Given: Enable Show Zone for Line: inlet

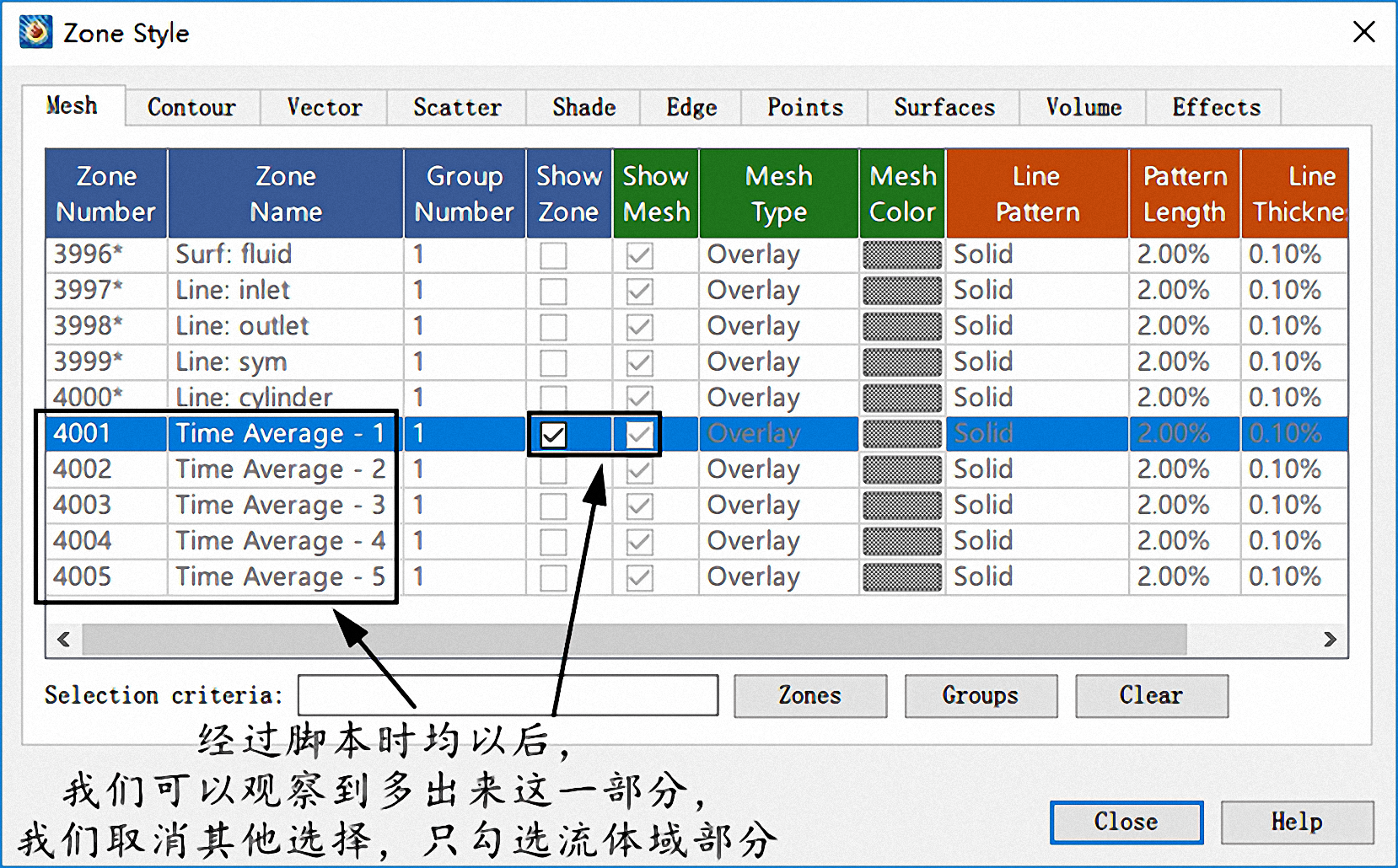Looking at the screenshot, I should (553, 290).
